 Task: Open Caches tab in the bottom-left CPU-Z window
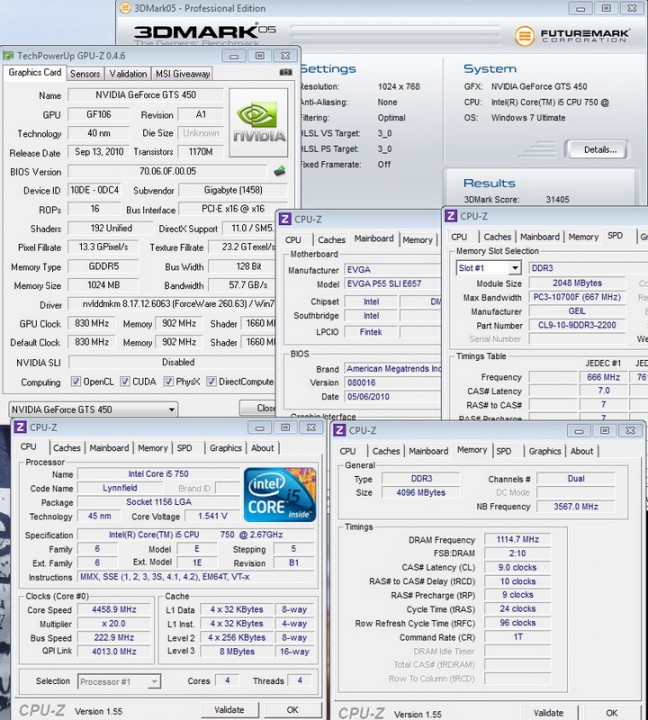(67, 448)
